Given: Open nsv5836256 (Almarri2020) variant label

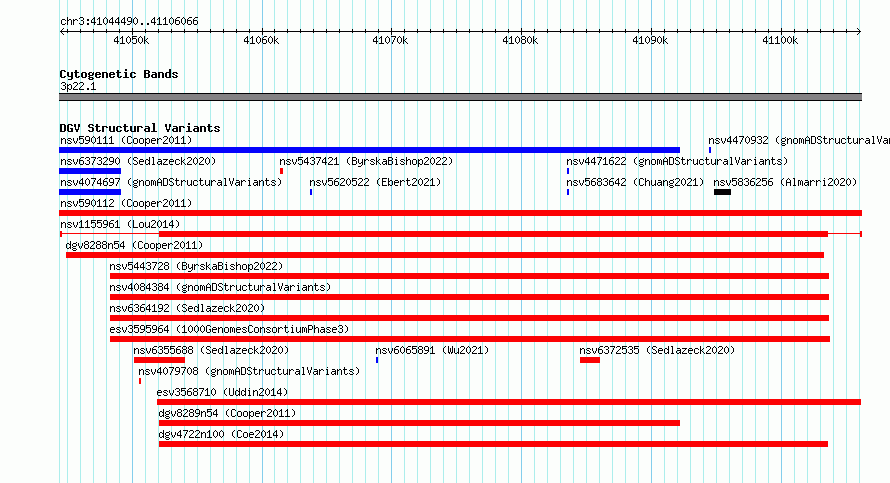Looking at the screenshot, I should 785,182.
